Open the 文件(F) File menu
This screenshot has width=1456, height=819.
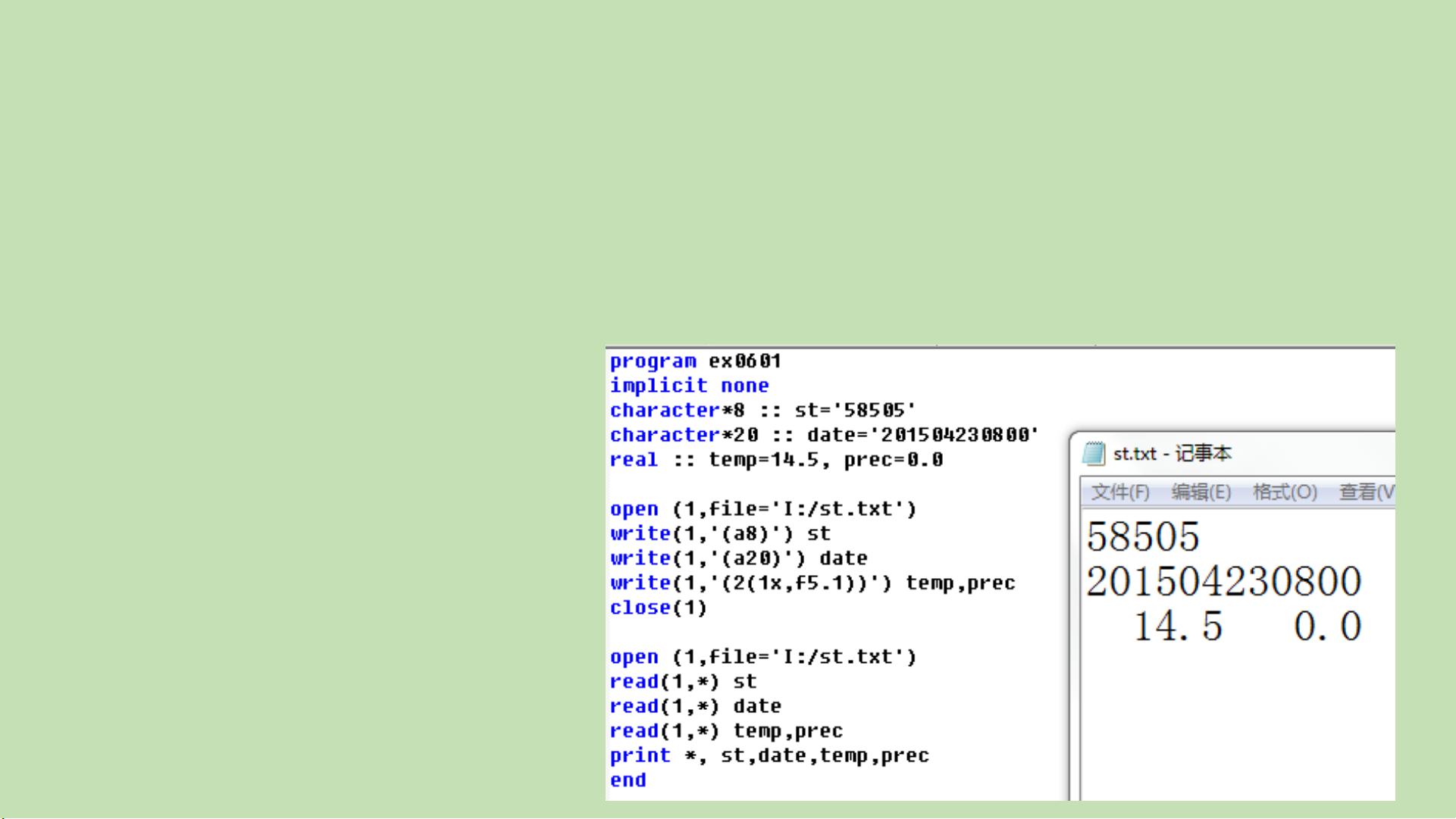(x=1119, y=492)
